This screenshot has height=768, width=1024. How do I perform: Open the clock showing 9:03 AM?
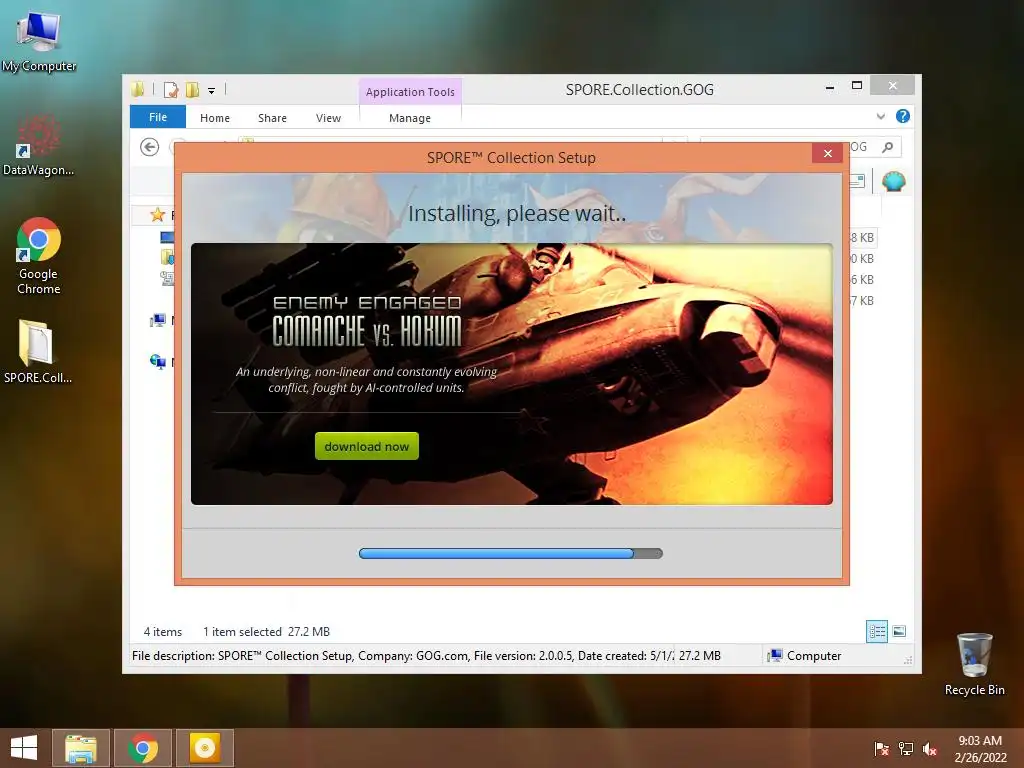pos(980,748)
